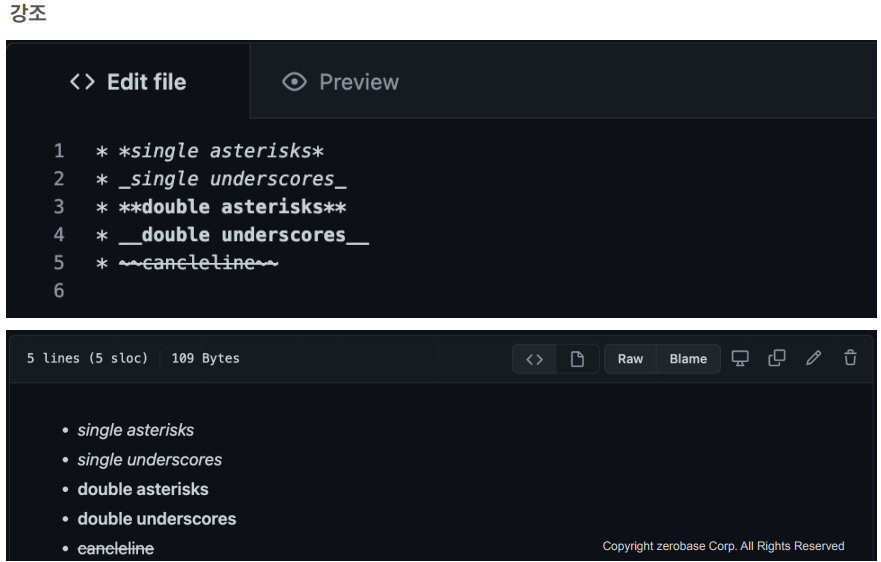The image size is (881, 562).
Task: Click the '5 lines (5 sloc)' info
Action: pyautogui.click(x=87, y=358)
